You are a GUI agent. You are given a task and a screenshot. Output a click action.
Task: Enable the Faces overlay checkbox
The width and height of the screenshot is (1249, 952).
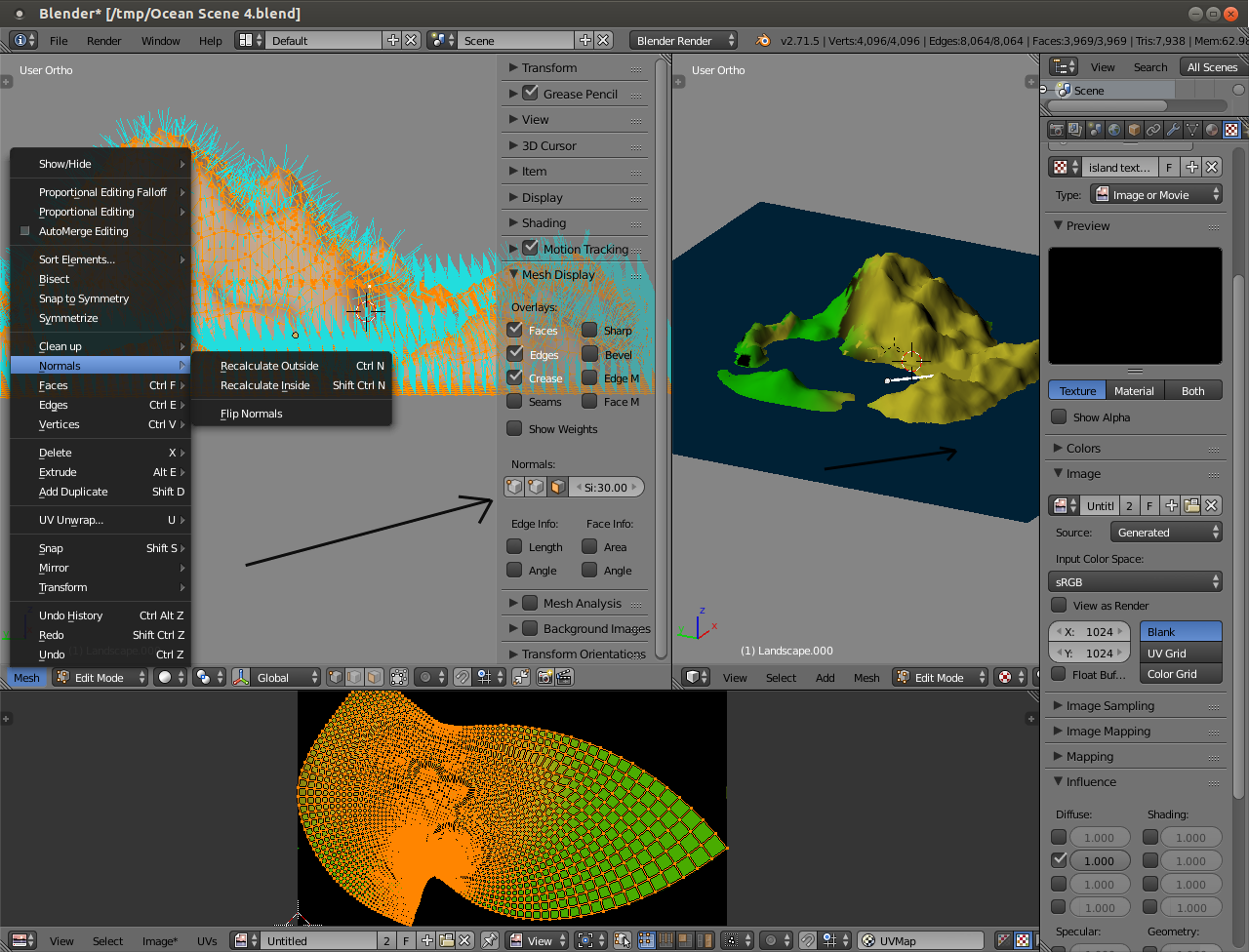point(515,330)
